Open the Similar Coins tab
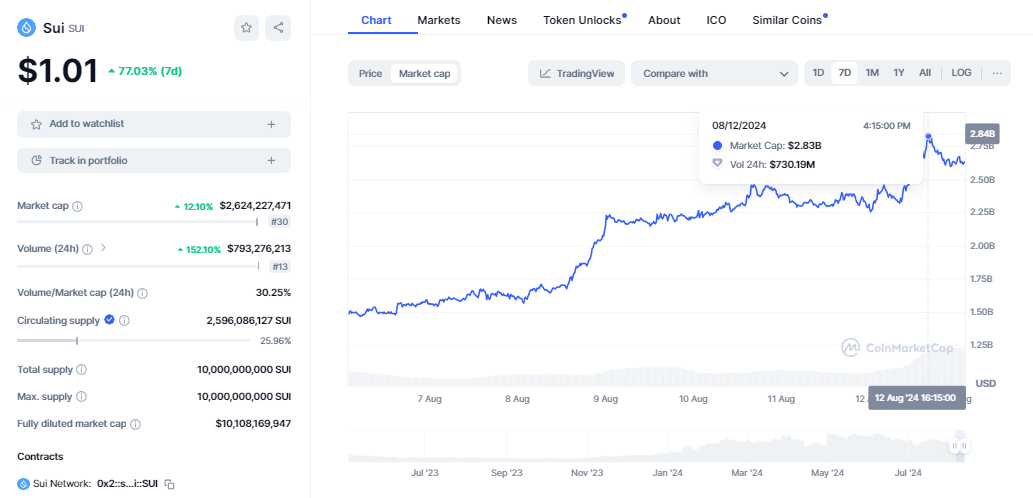Image resolution: width=1033 pixels, height=498 pixels. [x=787, y=20]
